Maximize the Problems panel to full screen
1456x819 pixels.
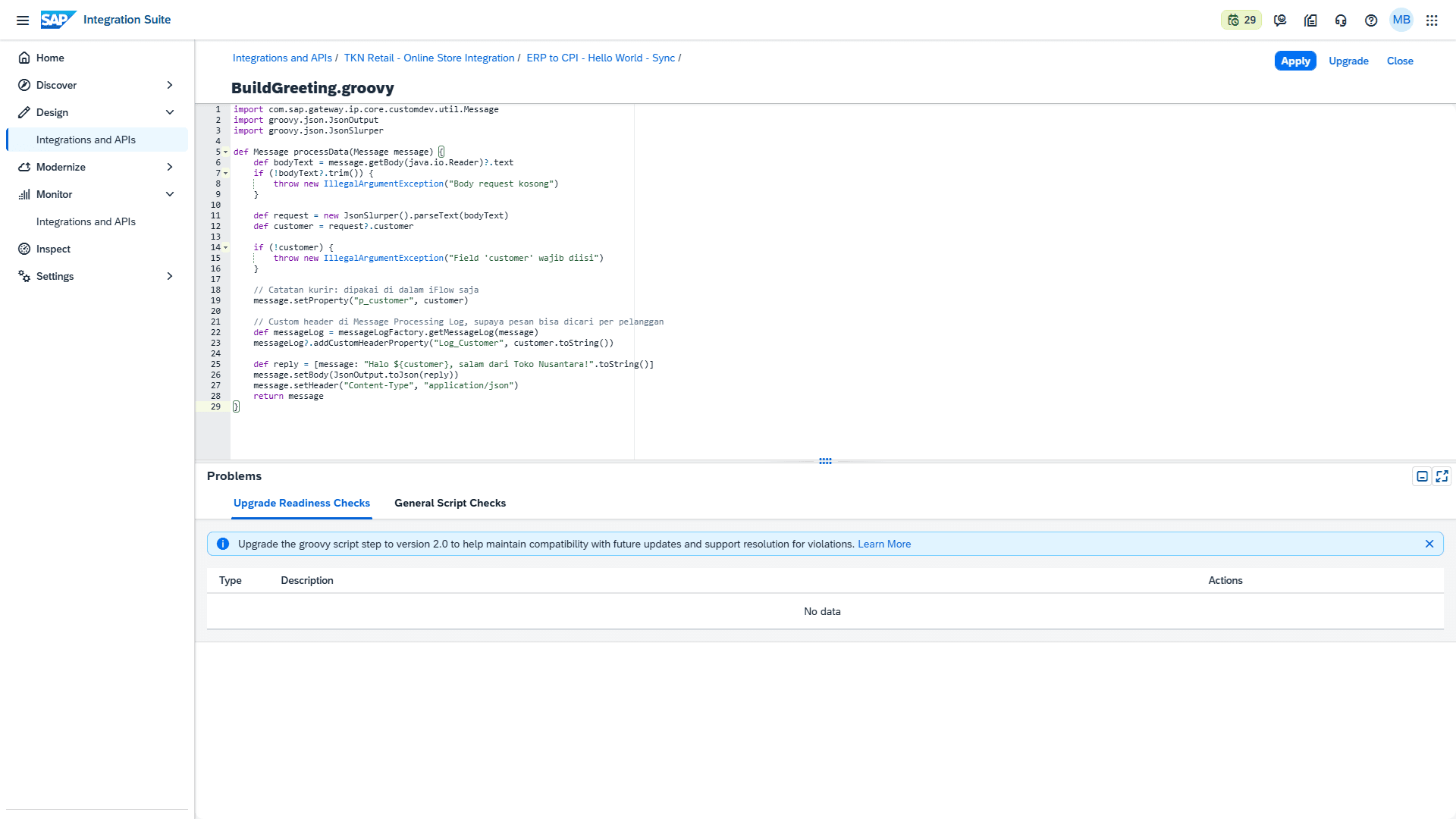pyautogui.click(x=1442, y=476)
